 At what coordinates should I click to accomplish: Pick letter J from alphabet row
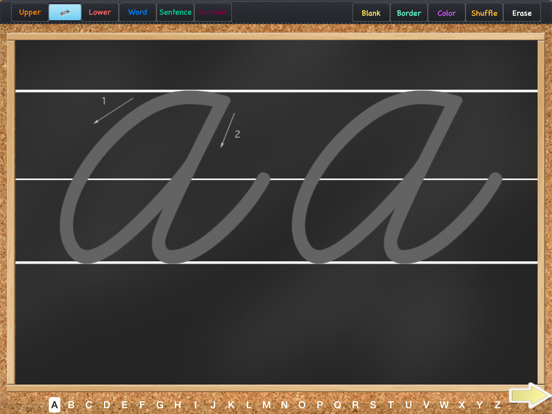213,405
